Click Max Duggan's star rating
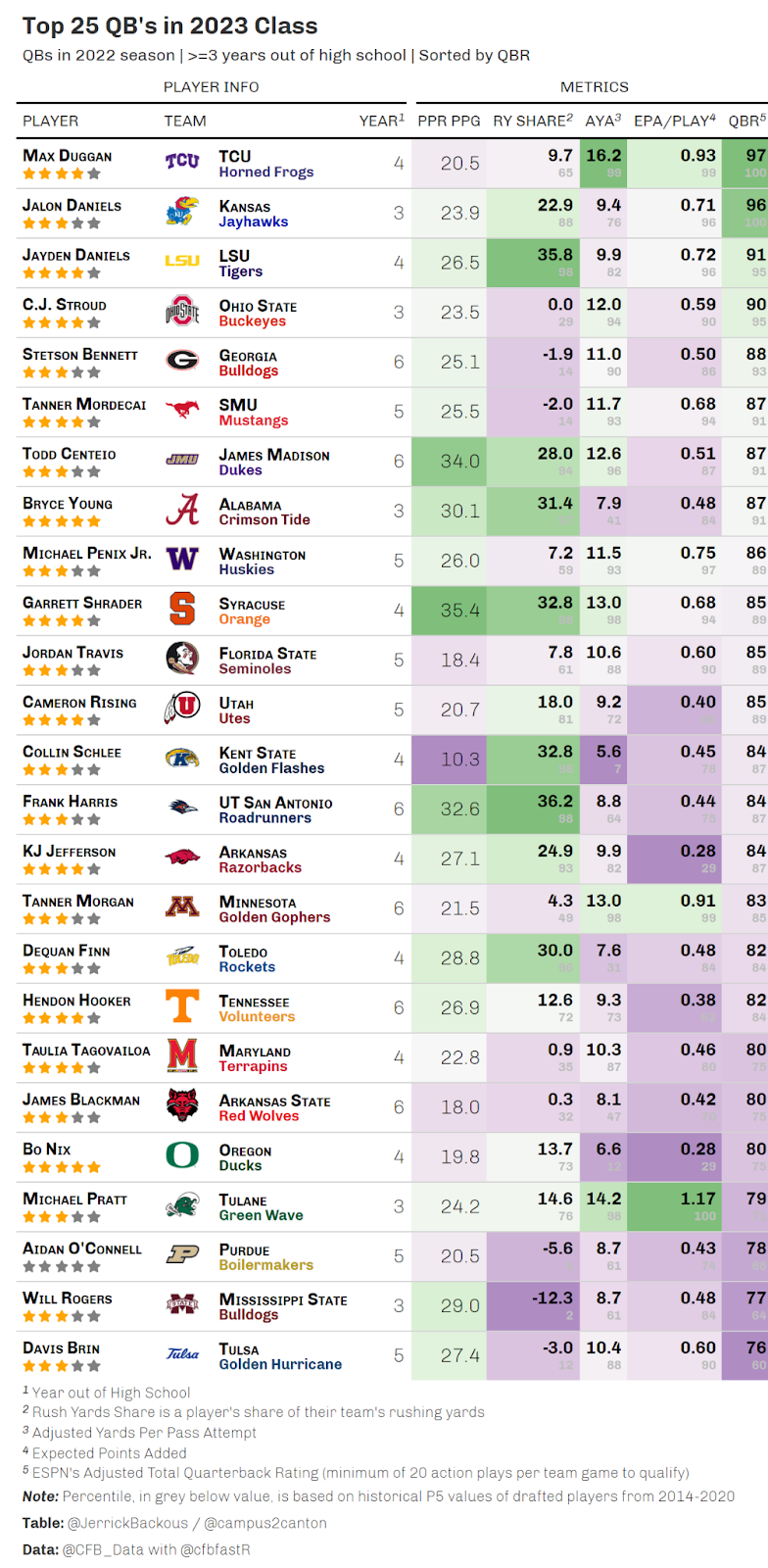The width and height of the screenshot is (768, 1568). 62,173
